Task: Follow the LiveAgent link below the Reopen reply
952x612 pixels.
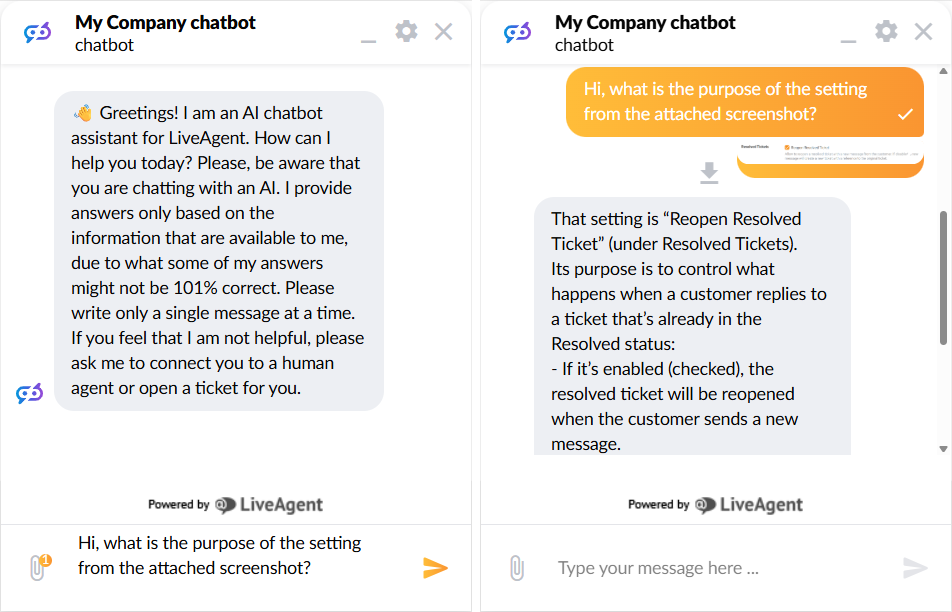Action: 716,505
